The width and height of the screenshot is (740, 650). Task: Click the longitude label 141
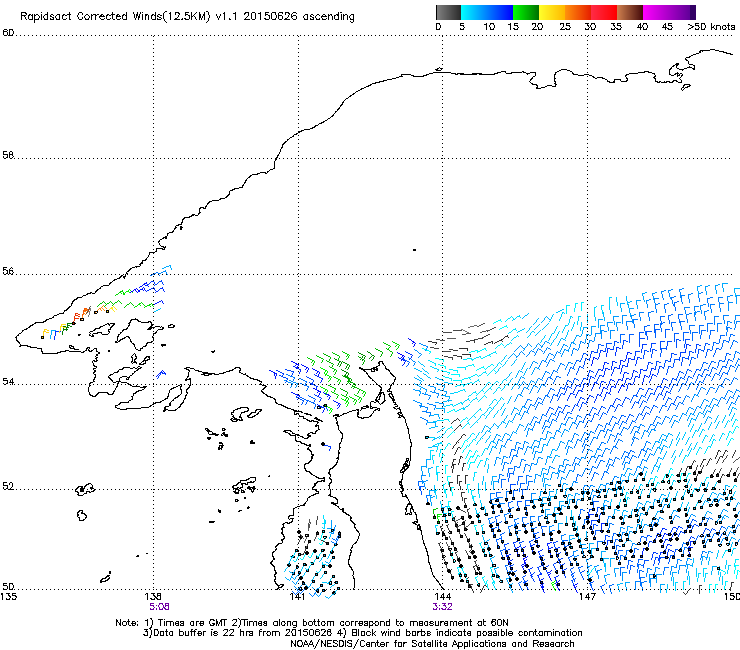click(x=297, y=596)
